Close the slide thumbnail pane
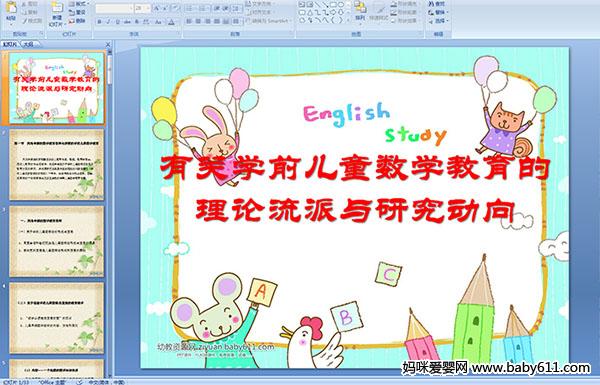Screen dimensions: 600x385 coord(108,44)
